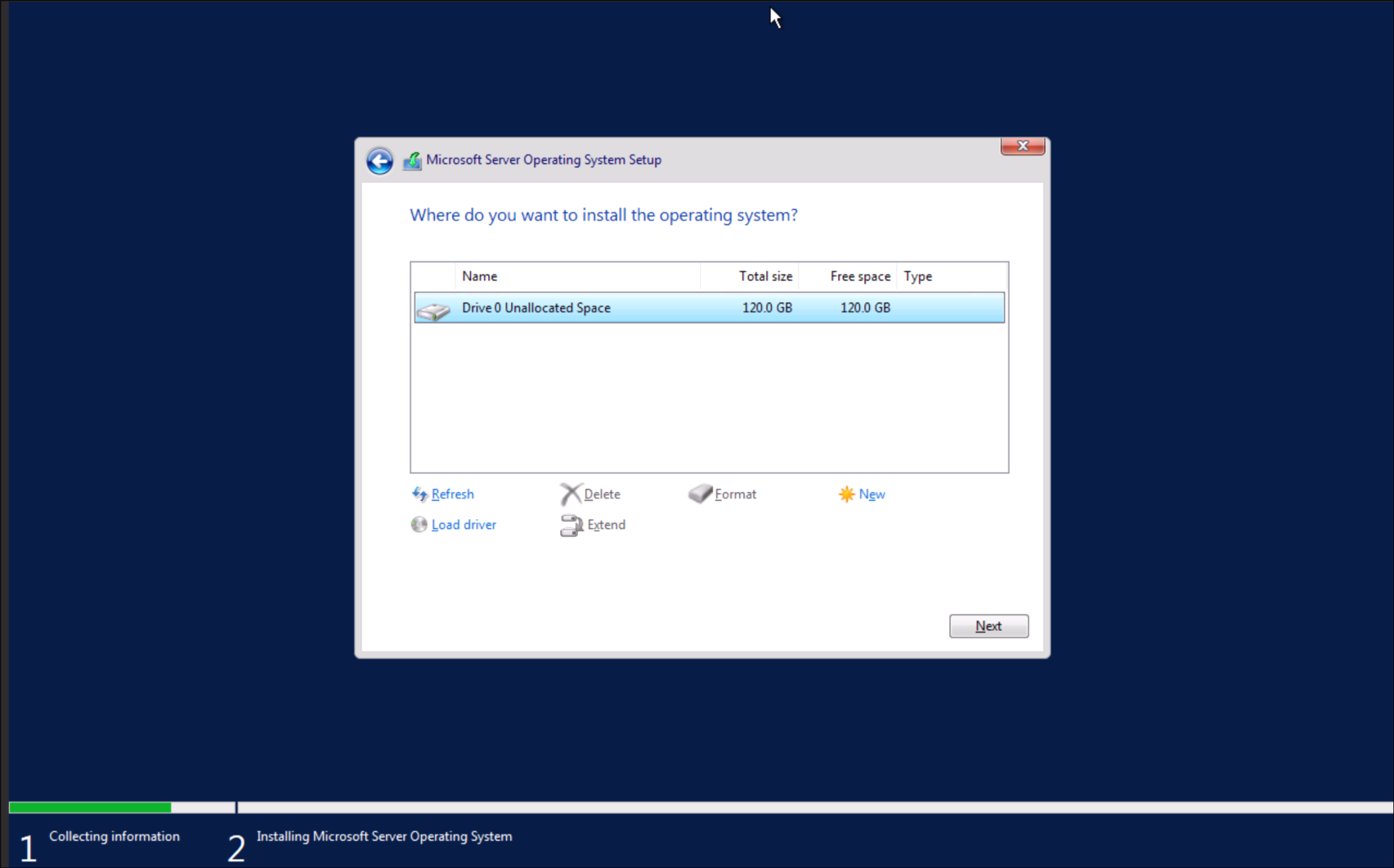Open the Load driver link text
1394x868 pixels.
click(x=464, y=525)
